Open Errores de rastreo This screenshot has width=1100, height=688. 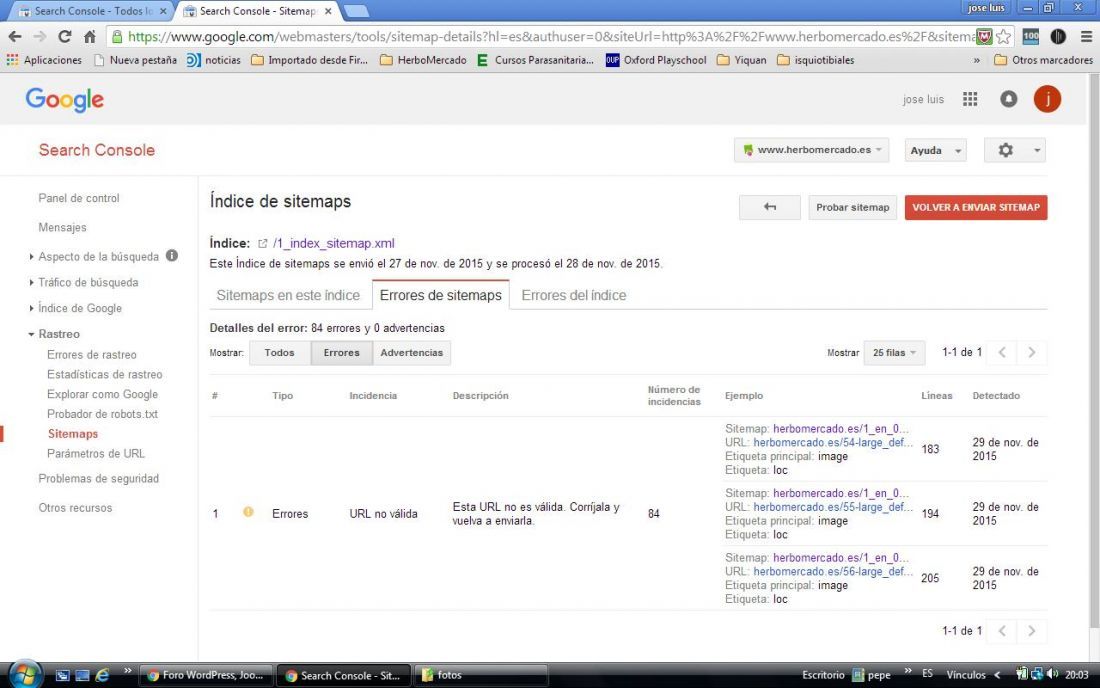pyautogui.click(x=92, y=355)
